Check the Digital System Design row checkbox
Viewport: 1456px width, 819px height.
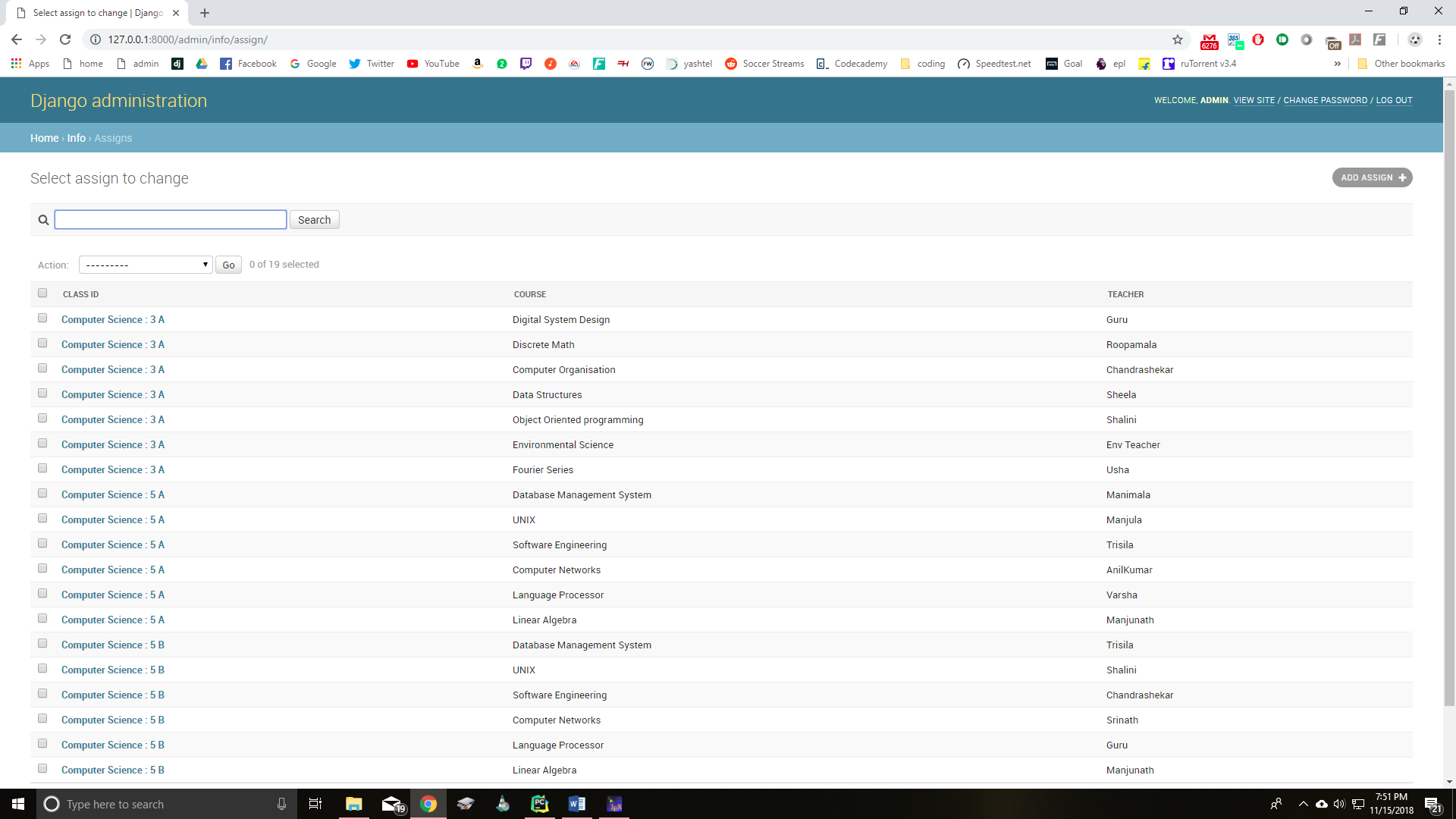tap(42, 318)
